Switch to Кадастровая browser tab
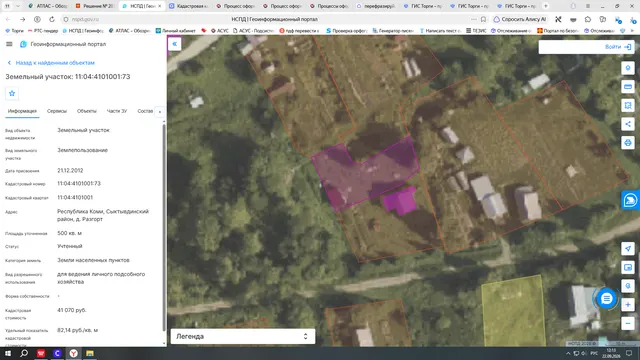The image size is (640, 360). coord(189,6)
